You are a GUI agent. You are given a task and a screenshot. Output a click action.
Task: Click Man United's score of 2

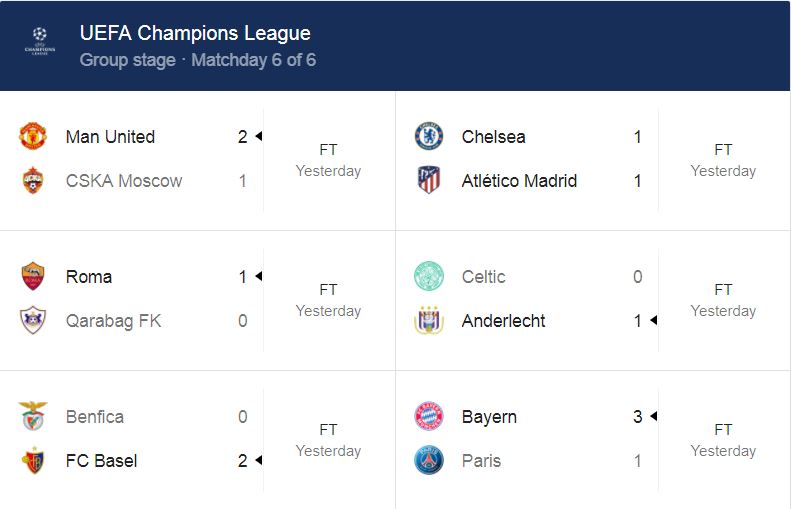click(x=242, y=137)
